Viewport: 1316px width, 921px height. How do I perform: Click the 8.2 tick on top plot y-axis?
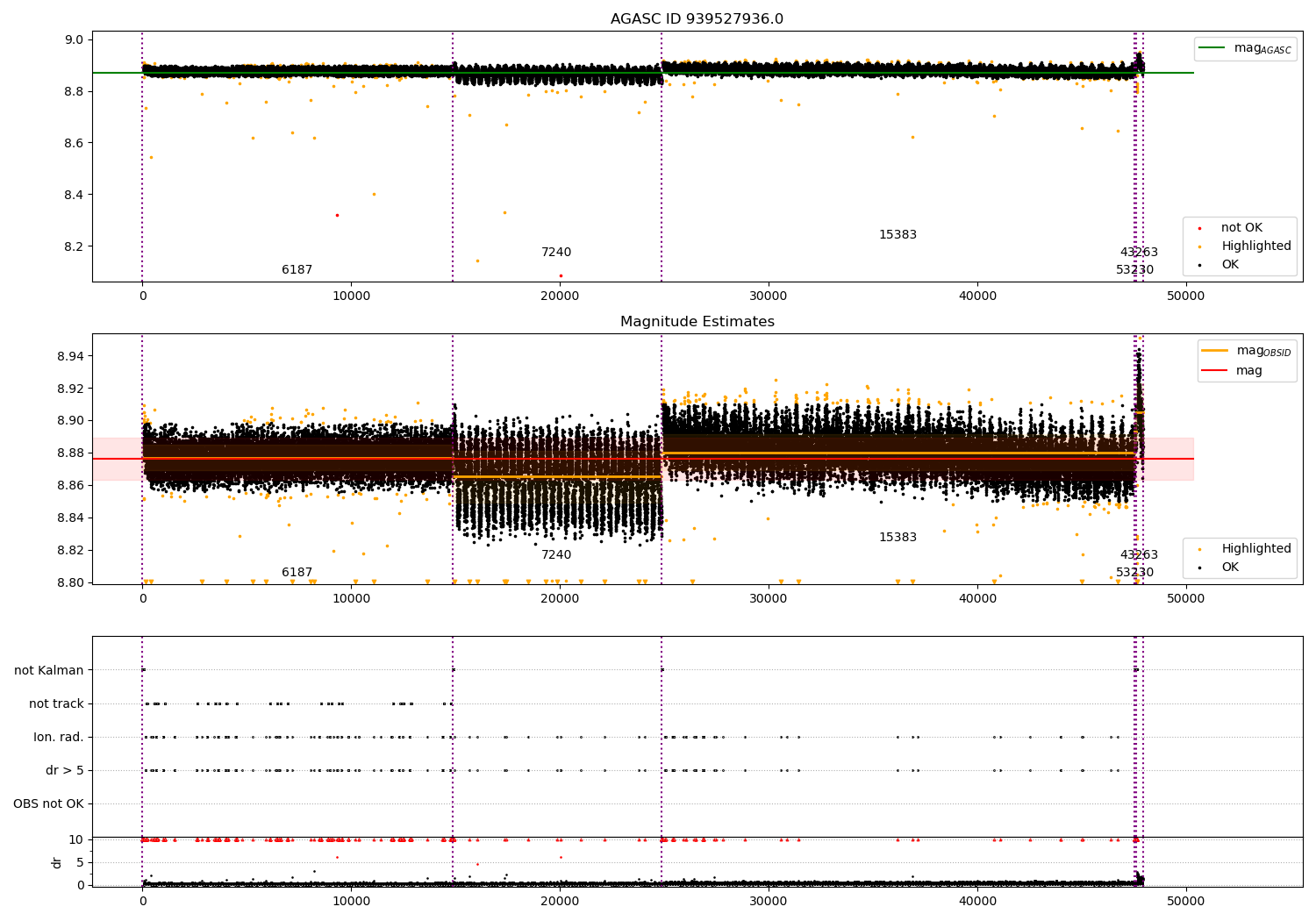74,246
